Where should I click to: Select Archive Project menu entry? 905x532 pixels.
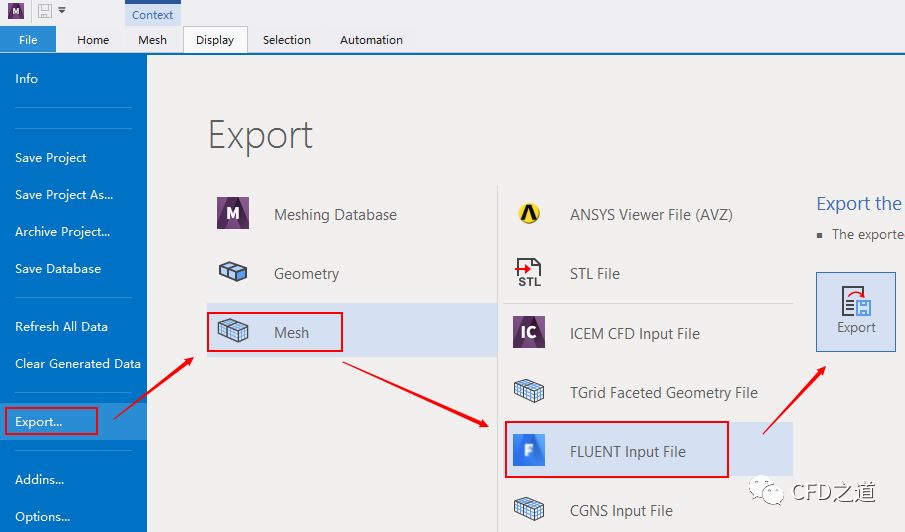[62, 232]
